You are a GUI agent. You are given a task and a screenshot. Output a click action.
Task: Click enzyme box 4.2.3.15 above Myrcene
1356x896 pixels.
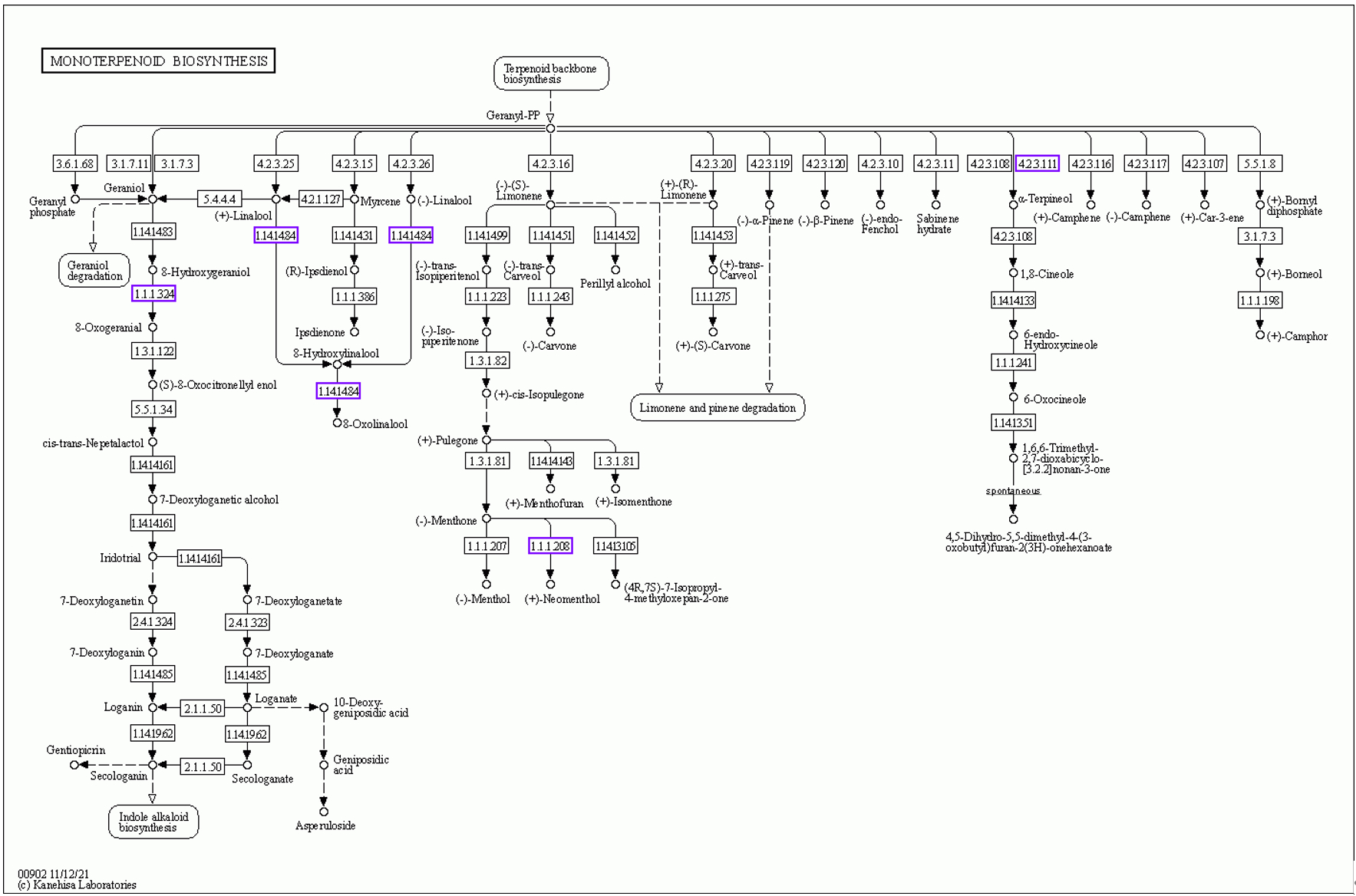coord(354,163)
